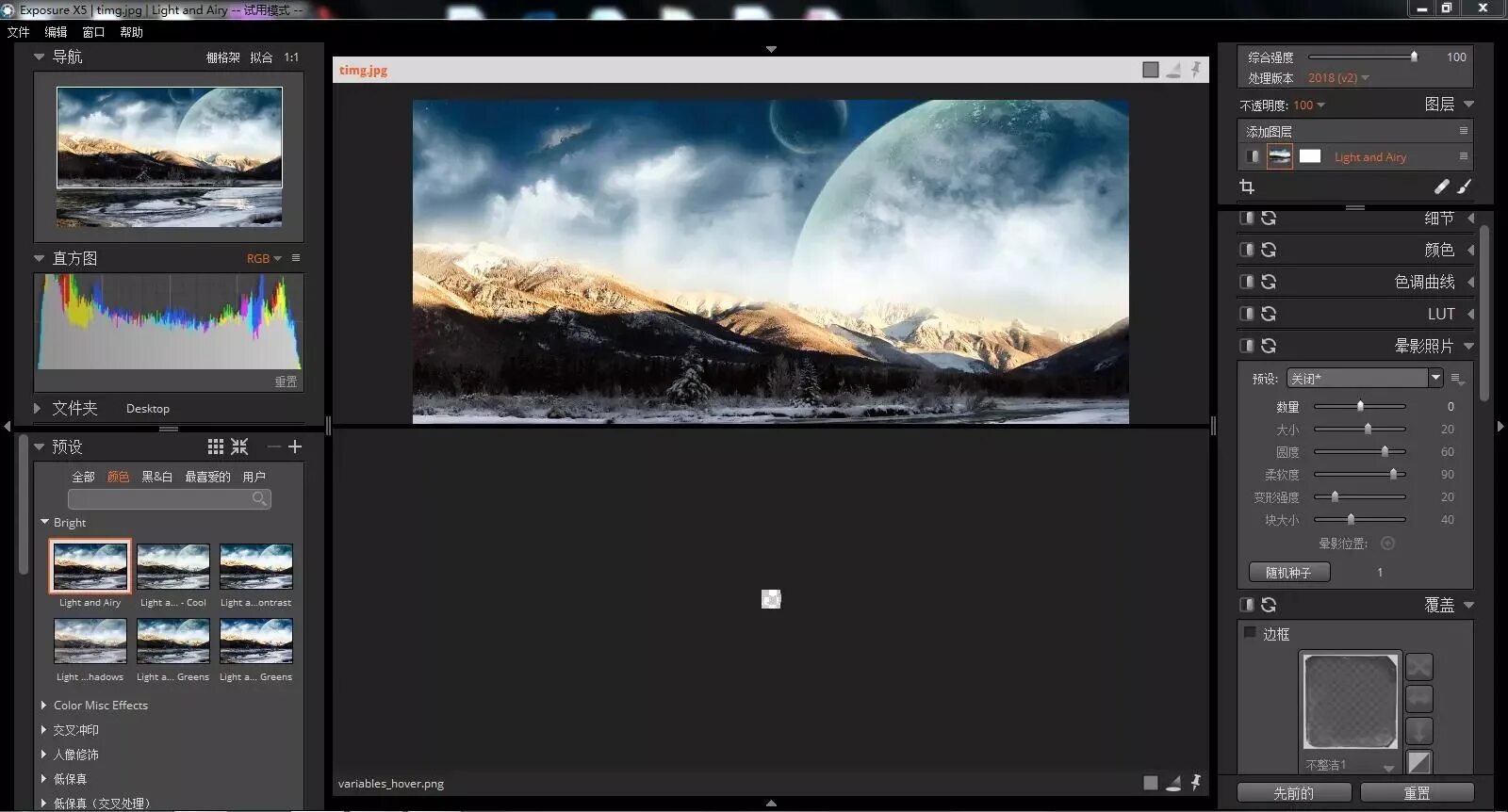Expand the Color Misc Effects group
The image size is (1508, 812).
44,705
